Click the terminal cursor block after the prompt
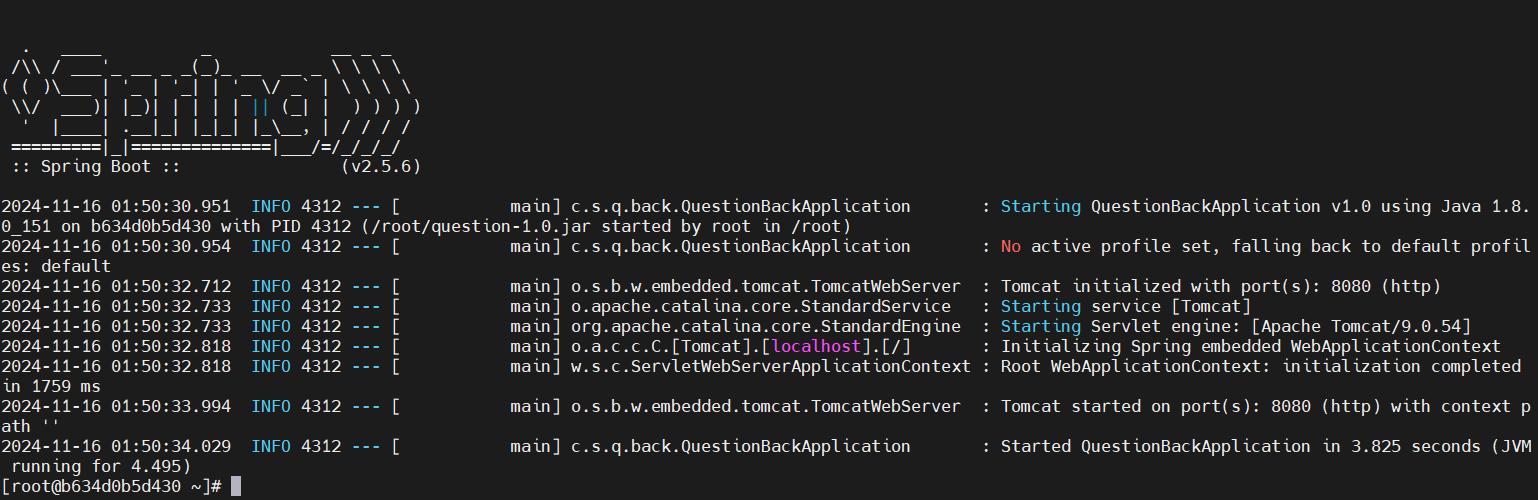Viewport: 1538px width, 500px height. (x=236, y=487)
